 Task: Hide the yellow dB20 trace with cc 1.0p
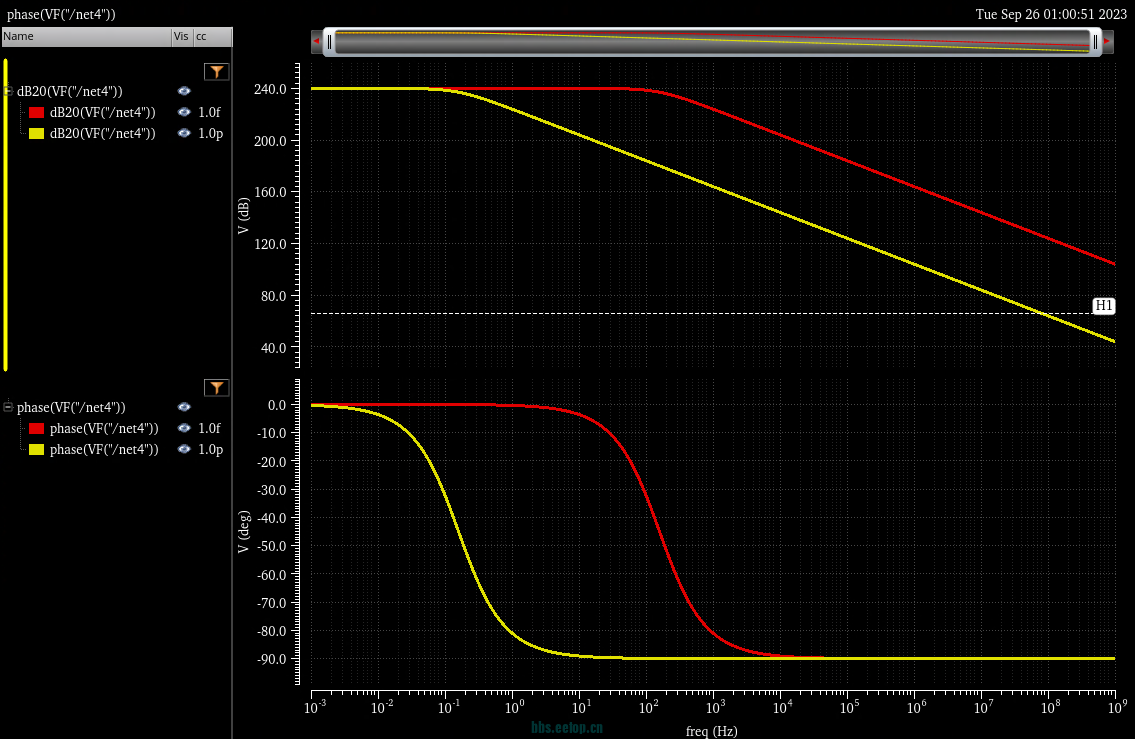tap(184, 133)
